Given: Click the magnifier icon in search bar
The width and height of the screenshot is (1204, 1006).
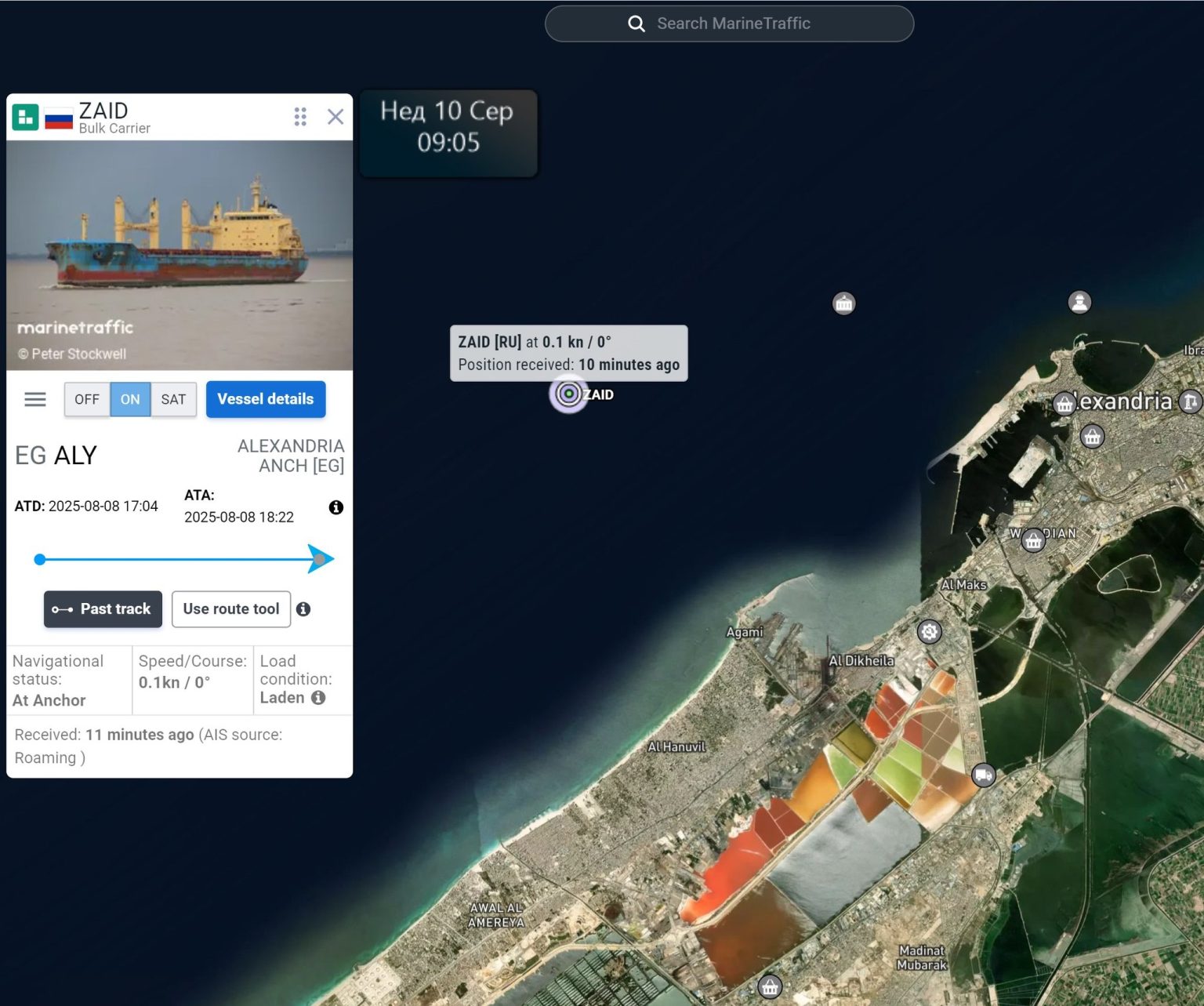Looking at the screenshot, I should 636,24.
